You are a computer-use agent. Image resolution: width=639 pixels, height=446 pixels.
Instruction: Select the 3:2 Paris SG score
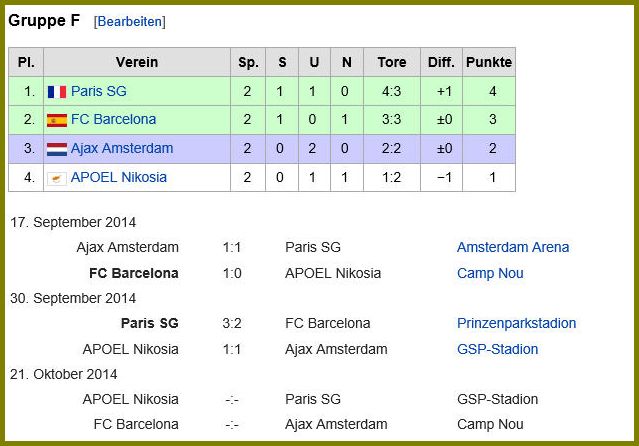[x=232, y=323]
